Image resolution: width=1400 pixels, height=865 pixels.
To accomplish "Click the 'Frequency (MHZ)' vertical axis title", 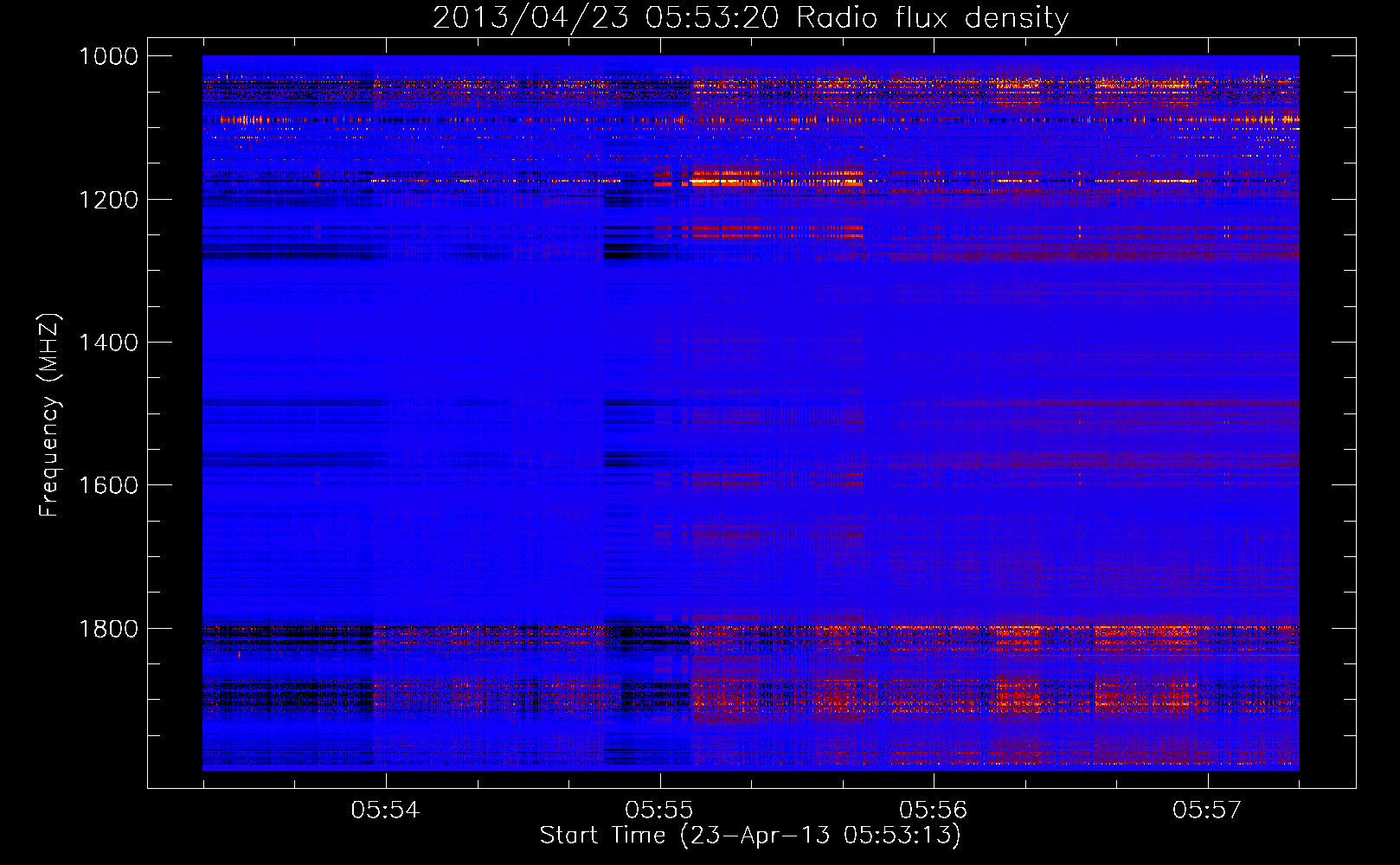I will 50,415.
